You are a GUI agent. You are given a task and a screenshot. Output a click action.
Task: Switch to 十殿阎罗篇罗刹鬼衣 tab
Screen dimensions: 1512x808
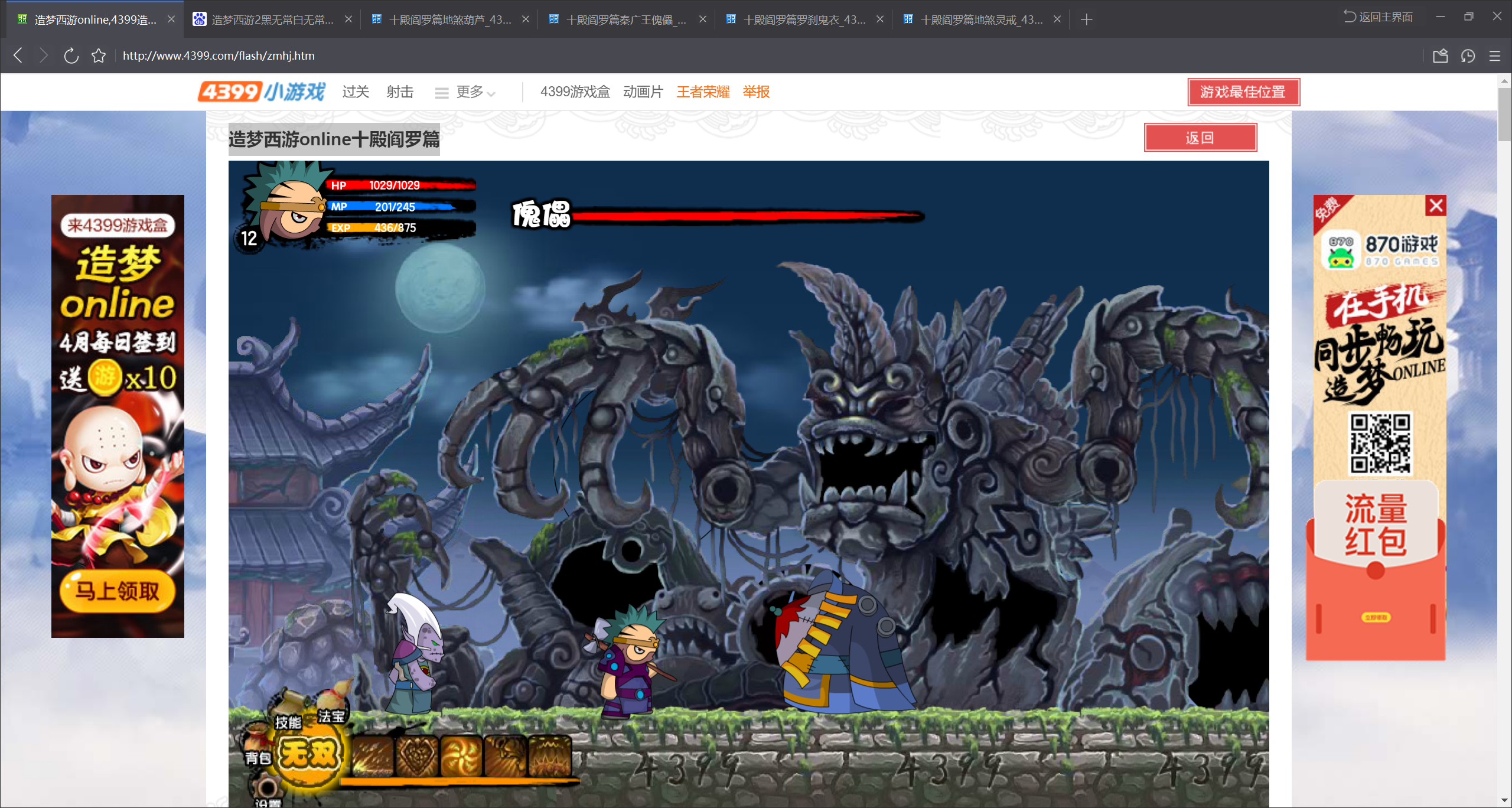[x=803, y=19]
